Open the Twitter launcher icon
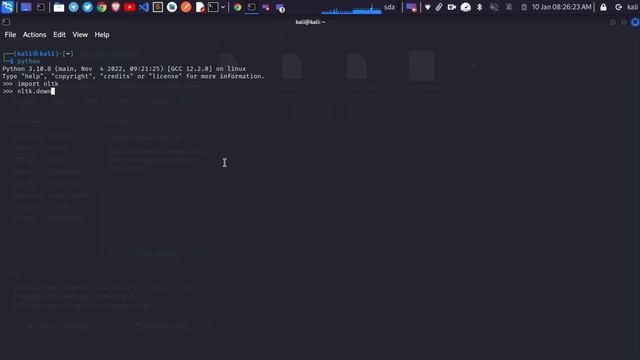Image resolution: width=640 pixels, height=360 pixels. click(x=87, y=7)
